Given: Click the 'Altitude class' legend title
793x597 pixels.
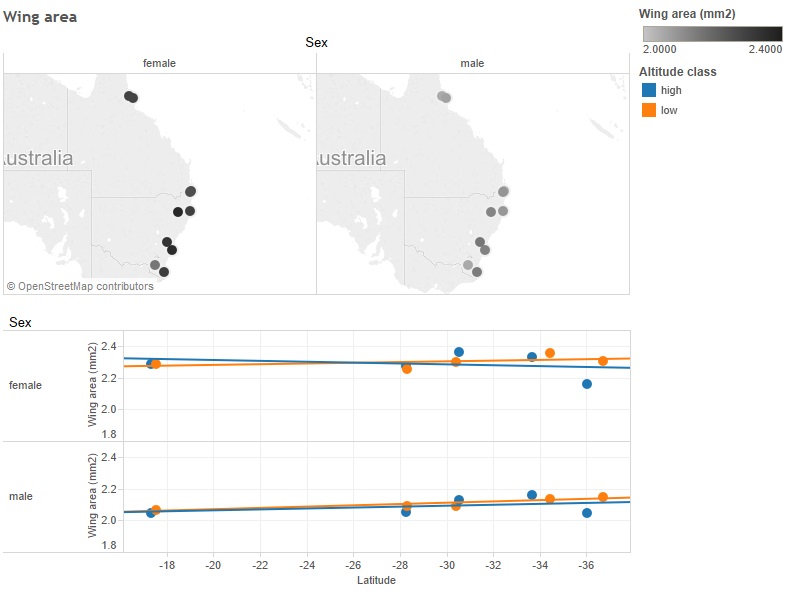Looking at the screenshot, I should point(677,72).
